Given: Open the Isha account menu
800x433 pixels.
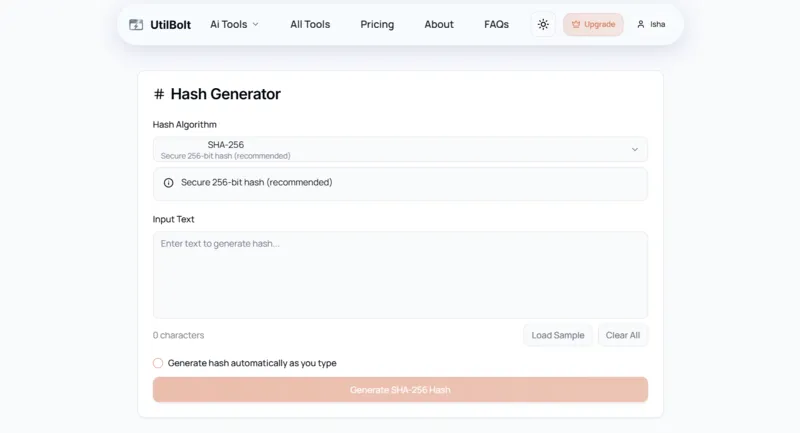Looking at the screenshot, I should pyautogui.click(x=651, y=24).
